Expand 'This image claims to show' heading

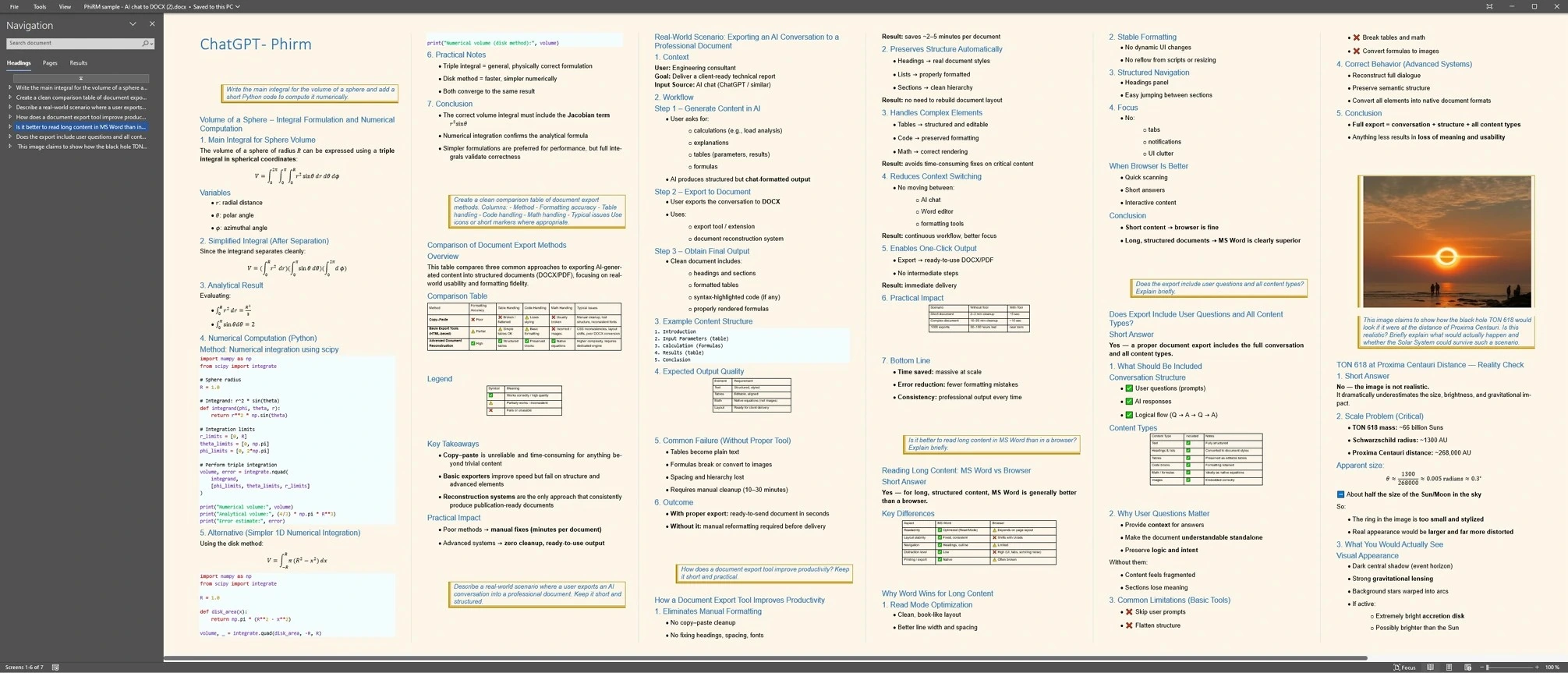[10, 147]
